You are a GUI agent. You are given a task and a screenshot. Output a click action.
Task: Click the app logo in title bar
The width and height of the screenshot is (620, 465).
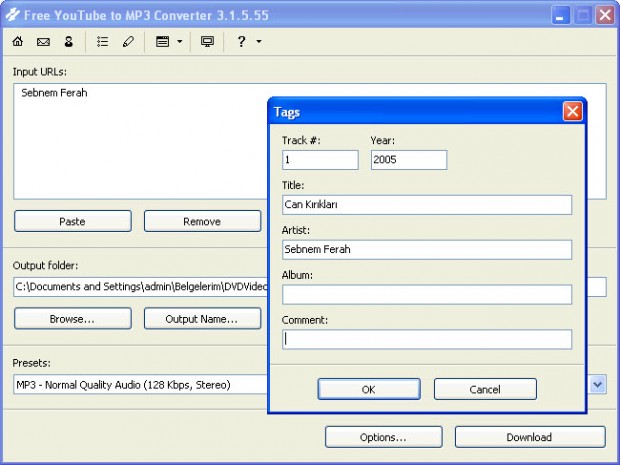point(12,15)
